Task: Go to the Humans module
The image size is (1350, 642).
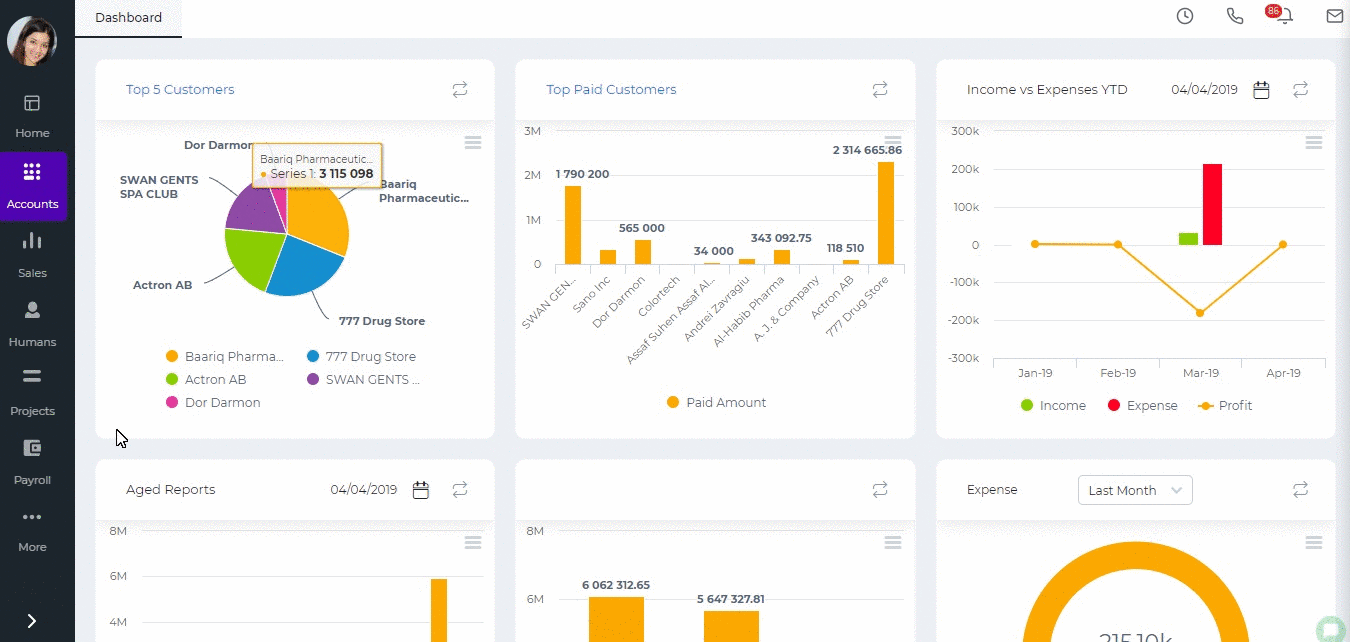Action: pos(32,323)
